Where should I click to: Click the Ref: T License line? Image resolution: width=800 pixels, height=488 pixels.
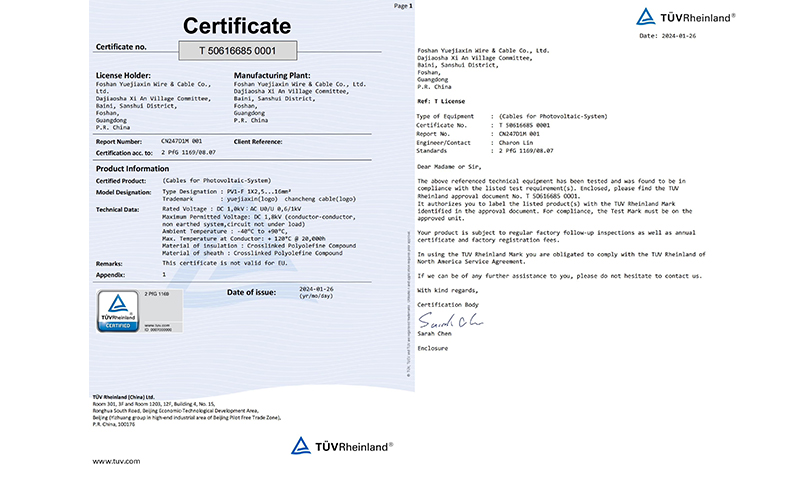(443, 102)
